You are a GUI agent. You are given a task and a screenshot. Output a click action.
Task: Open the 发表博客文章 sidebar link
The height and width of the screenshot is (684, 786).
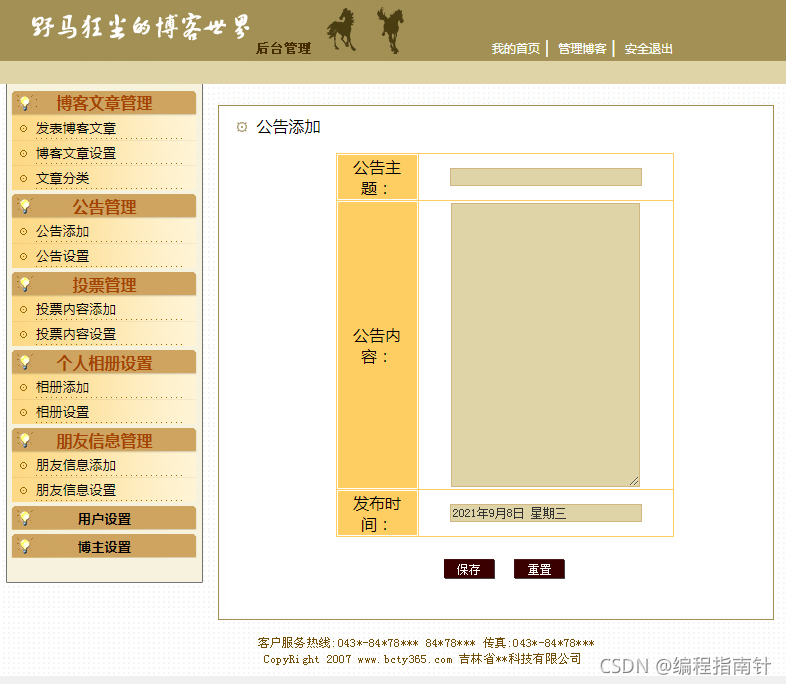click(76, 128)
